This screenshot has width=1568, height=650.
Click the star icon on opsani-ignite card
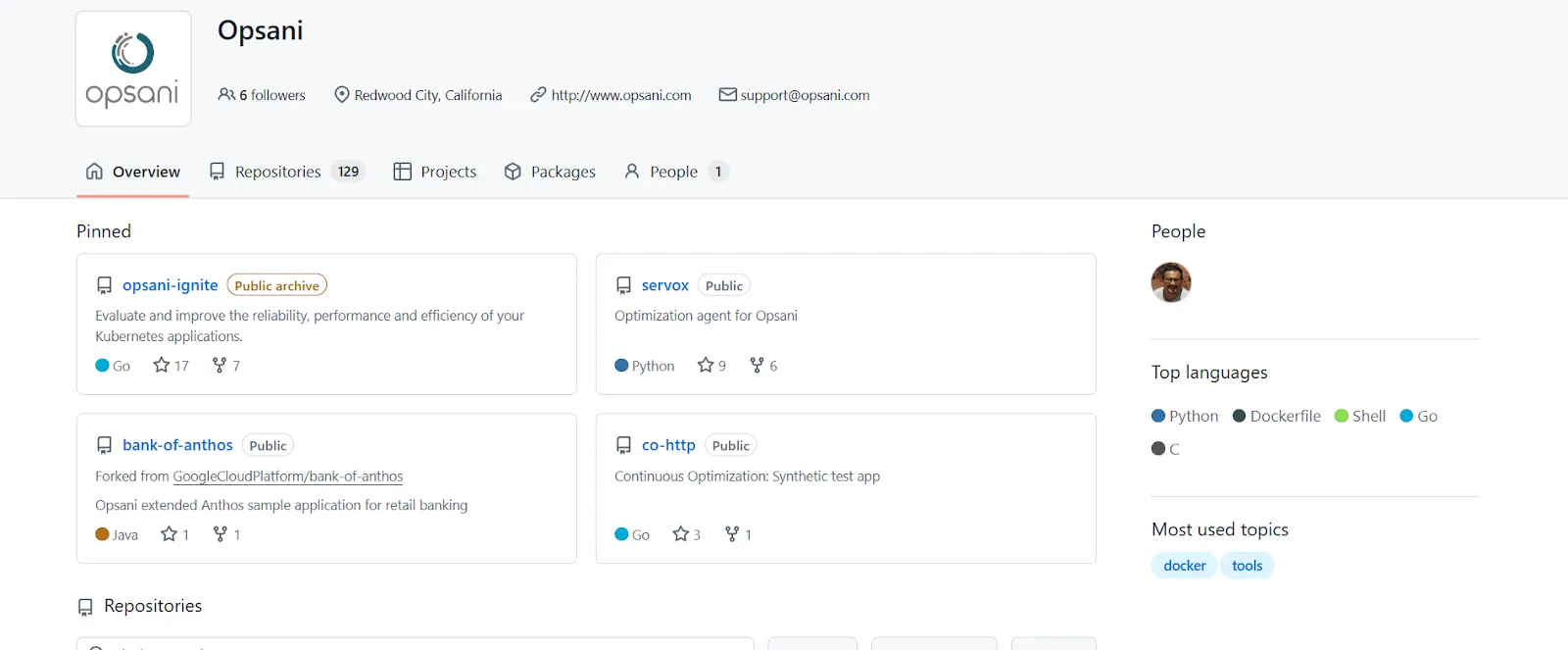pyautogui.click(x=162, y=365)
